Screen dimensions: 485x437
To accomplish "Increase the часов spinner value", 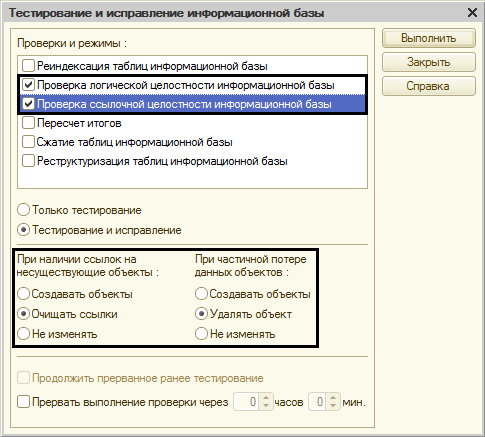I will (x=266, y=398).
